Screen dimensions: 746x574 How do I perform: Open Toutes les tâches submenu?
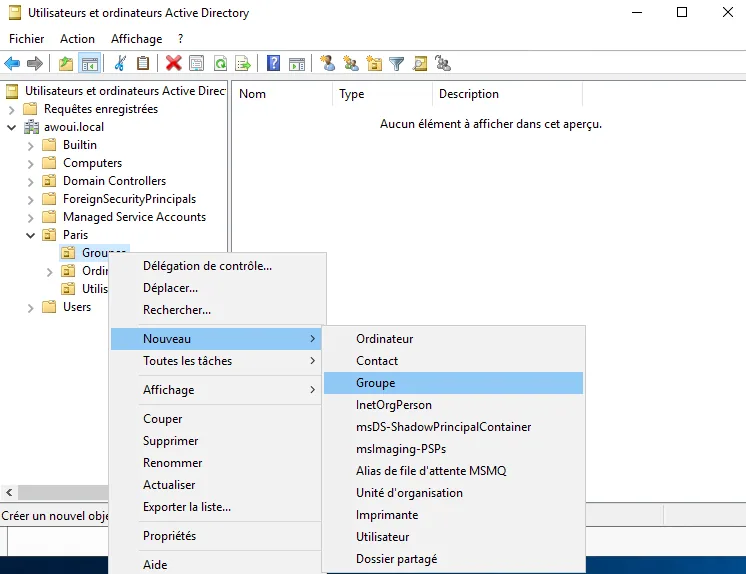(217, 361)
